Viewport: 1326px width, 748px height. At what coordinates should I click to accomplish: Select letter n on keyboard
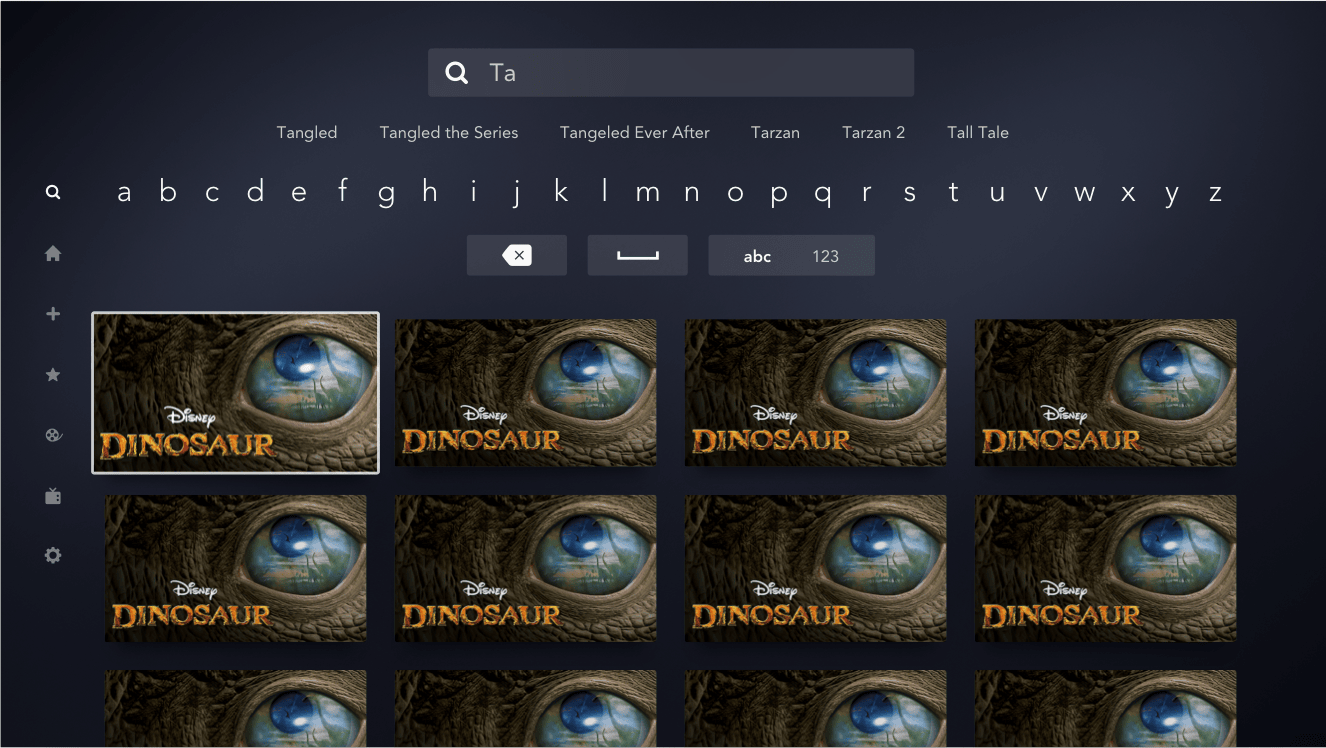[x=692, y=193]
